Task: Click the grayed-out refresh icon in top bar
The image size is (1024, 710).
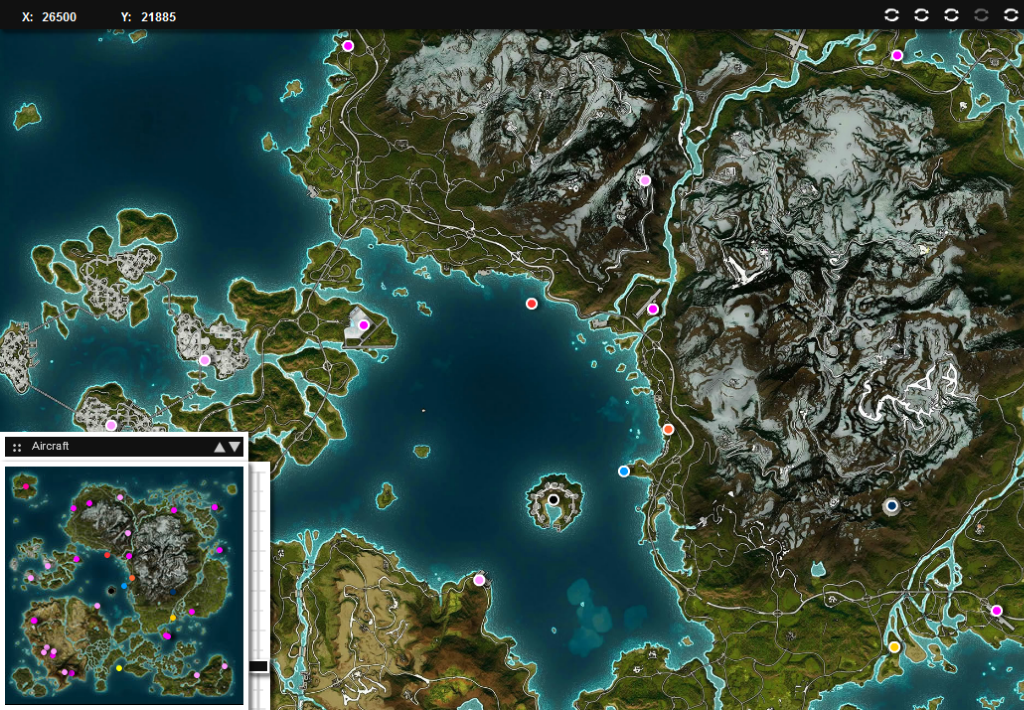Action: click(x=981, y=15)
